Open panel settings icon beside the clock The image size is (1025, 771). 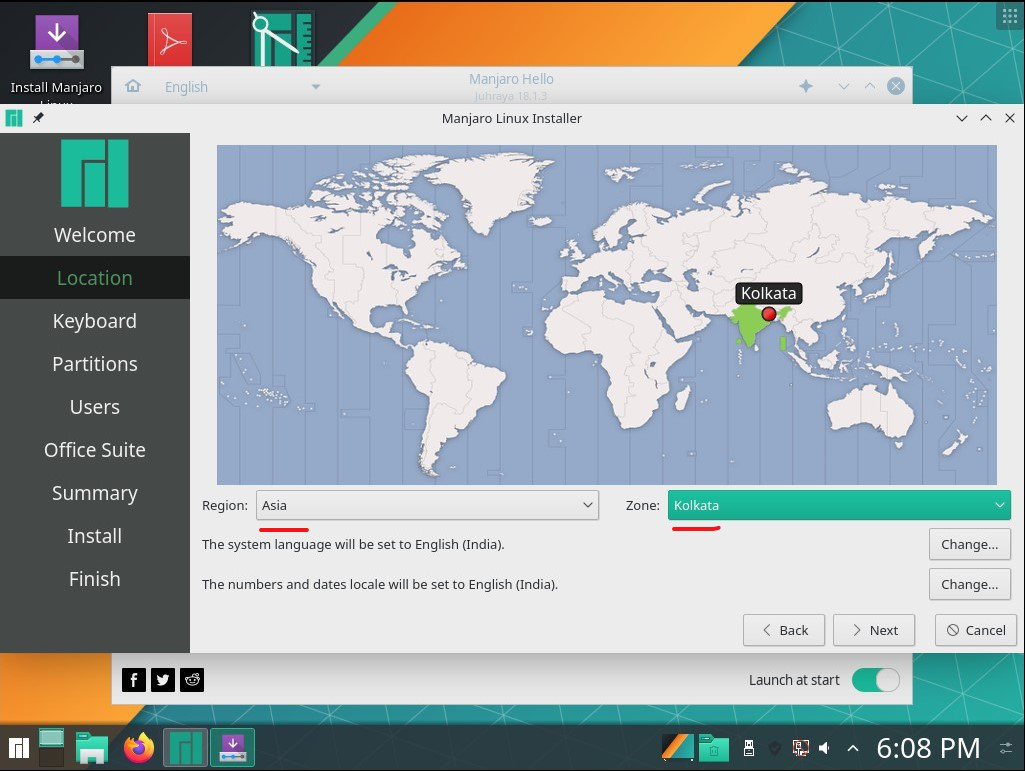click(1007, 748)
